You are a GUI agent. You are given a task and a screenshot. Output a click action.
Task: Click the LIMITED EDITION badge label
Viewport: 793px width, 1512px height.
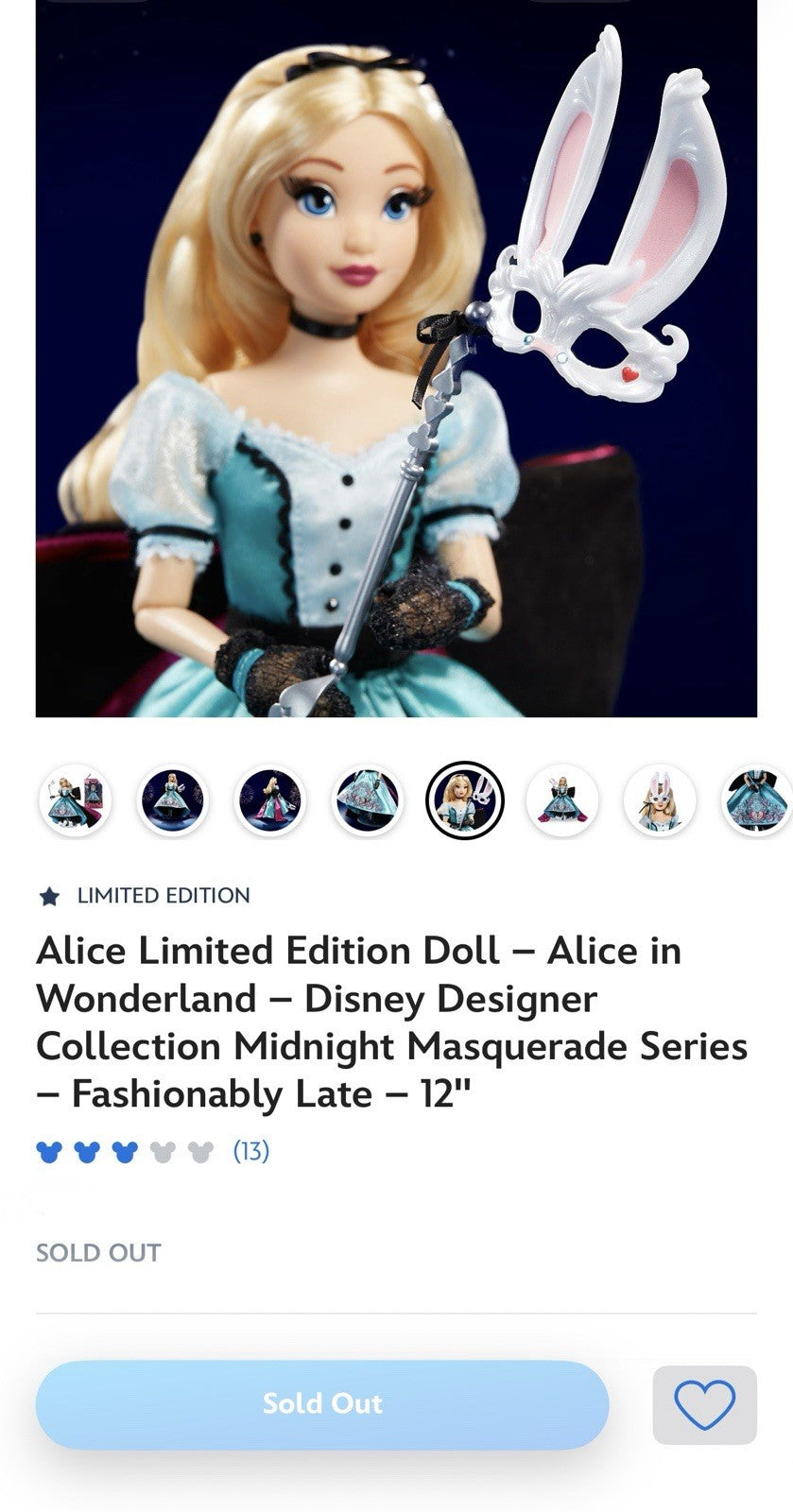tap(164, 896)
